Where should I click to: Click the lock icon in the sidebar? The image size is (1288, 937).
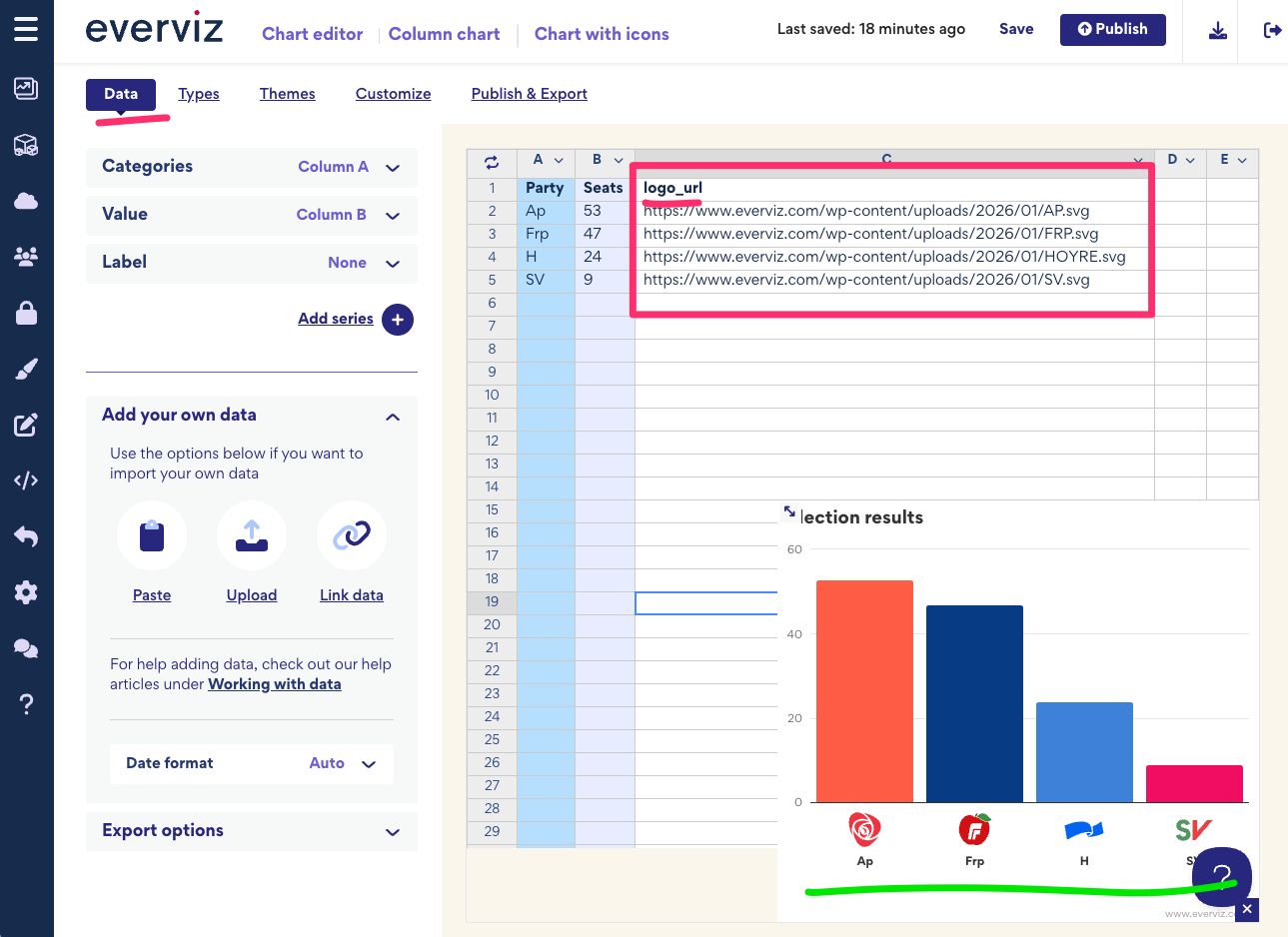pyautogui.click(x=26, y=313)
